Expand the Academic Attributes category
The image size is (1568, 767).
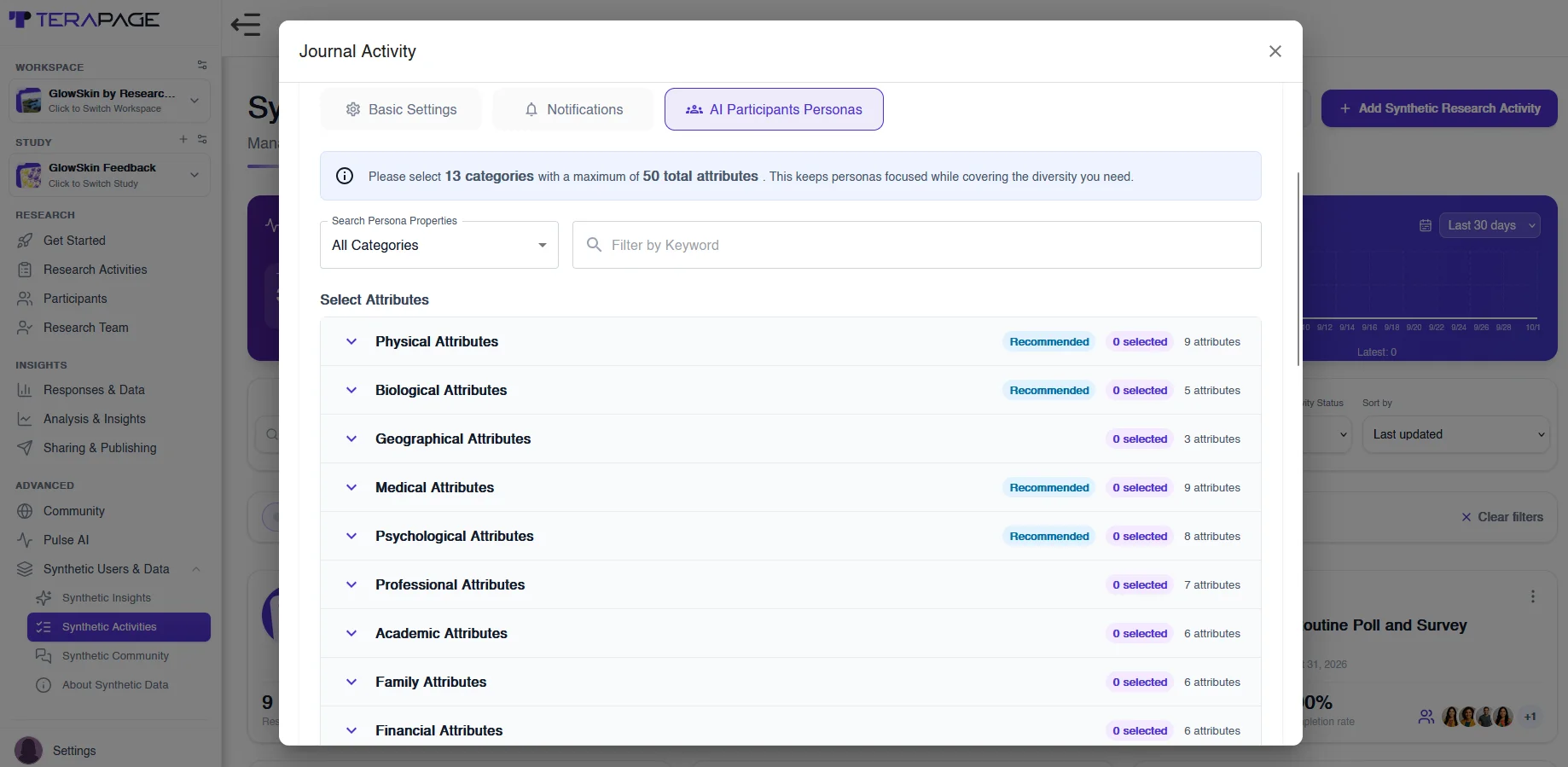(x=791, y=633)
